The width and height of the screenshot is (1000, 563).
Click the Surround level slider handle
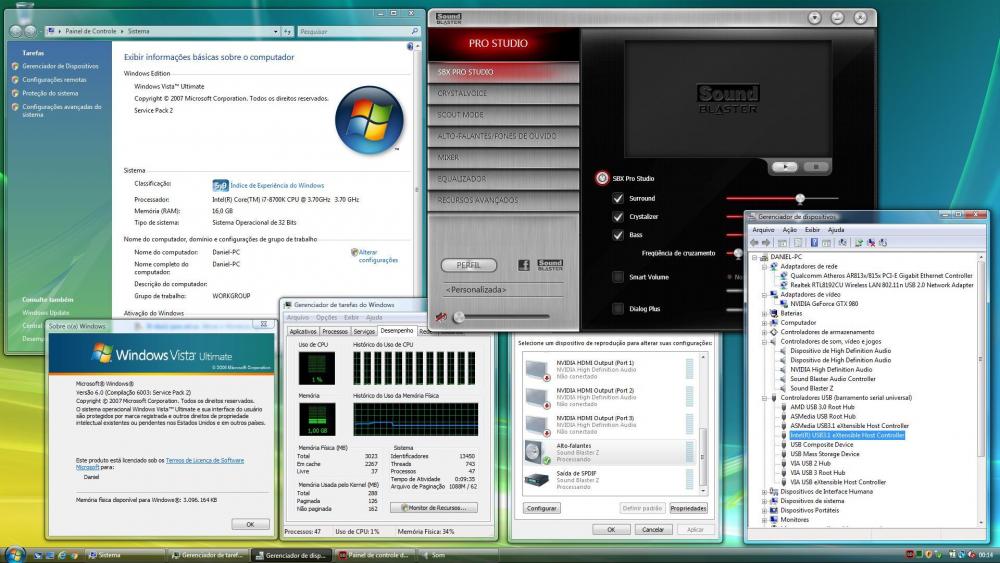point(800,199)
